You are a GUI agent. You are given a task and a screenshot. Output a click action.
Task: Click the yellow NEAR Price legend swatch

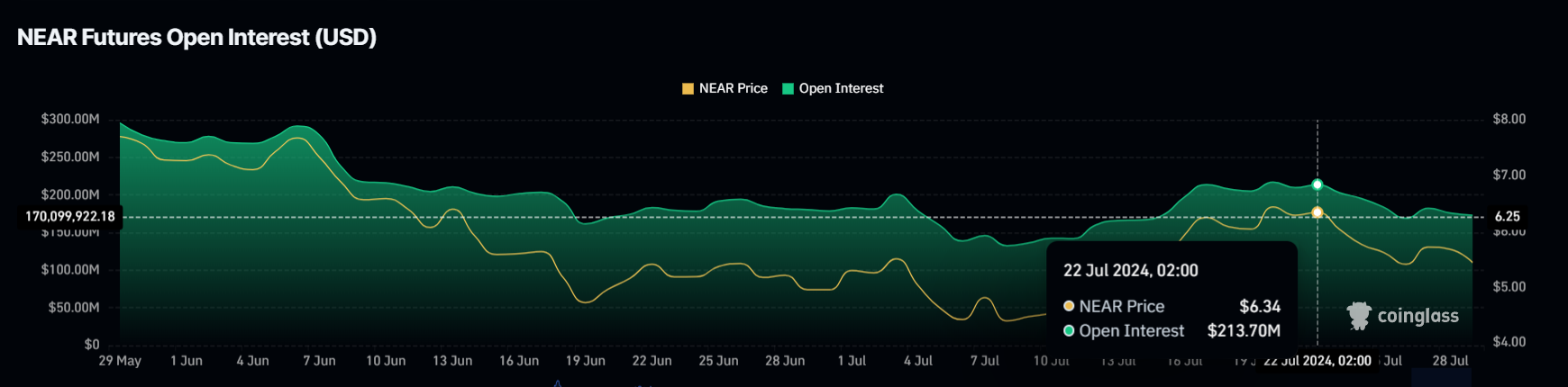[688, 88]
